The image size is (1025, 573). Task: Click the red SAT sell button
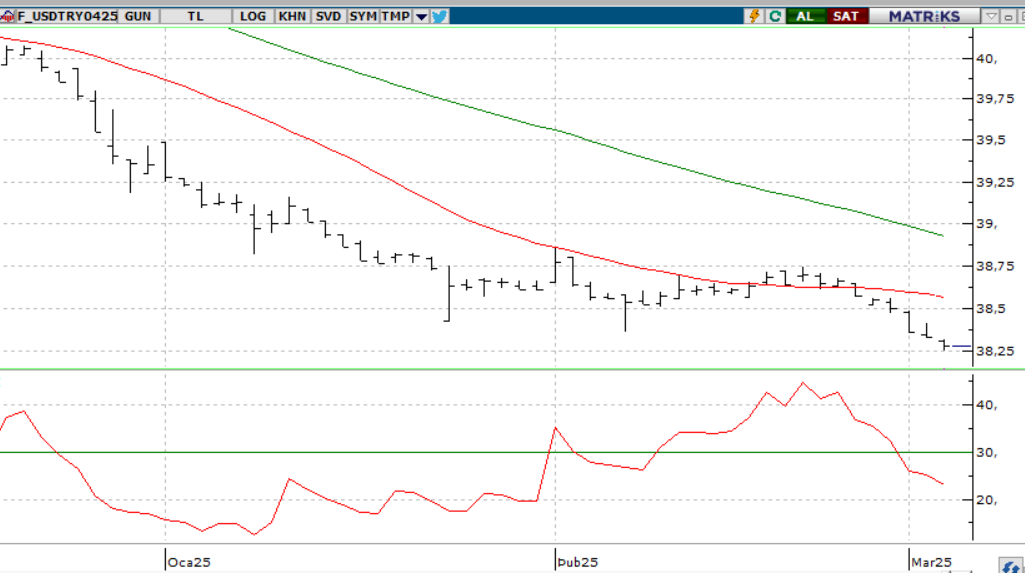(x=846, y=16)
